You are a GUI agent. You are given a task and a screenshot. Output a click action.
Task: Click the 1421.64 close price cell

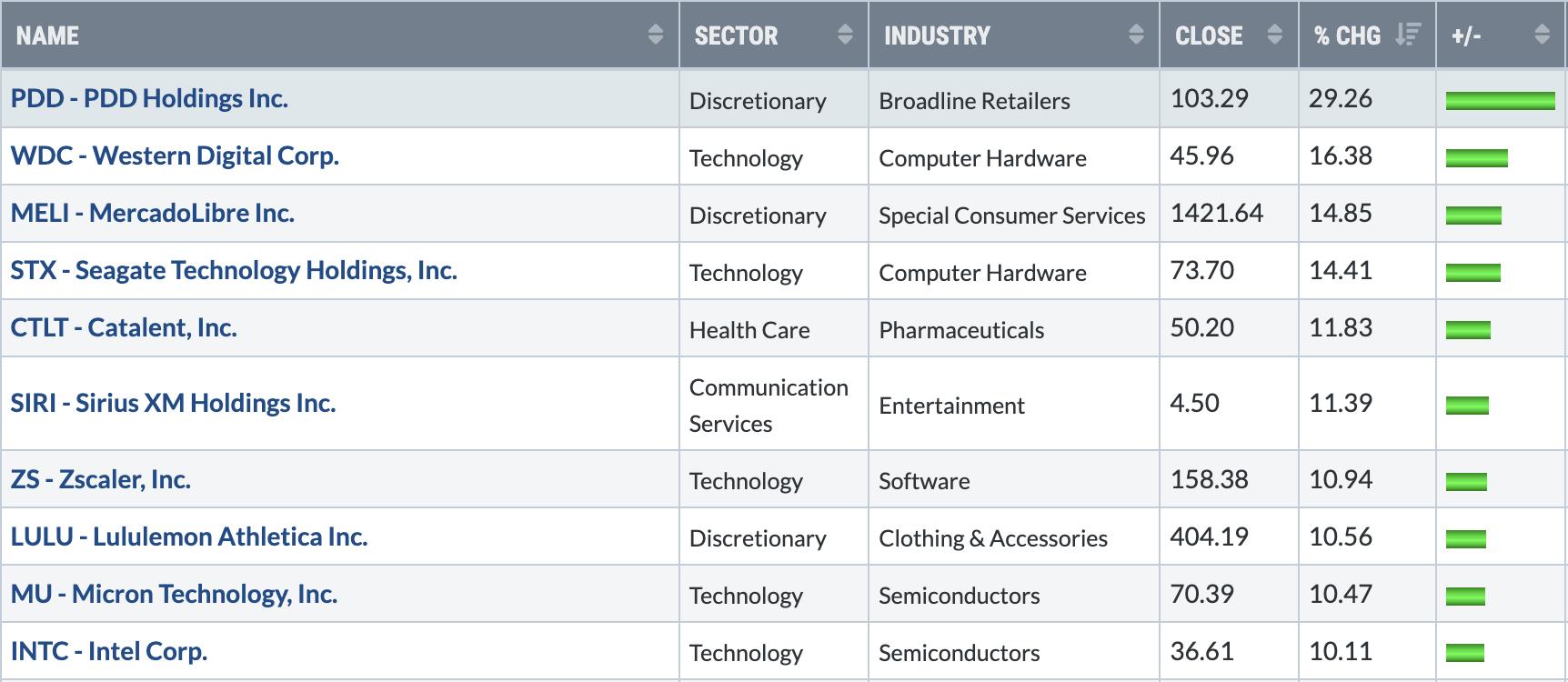coord(1216,213)
